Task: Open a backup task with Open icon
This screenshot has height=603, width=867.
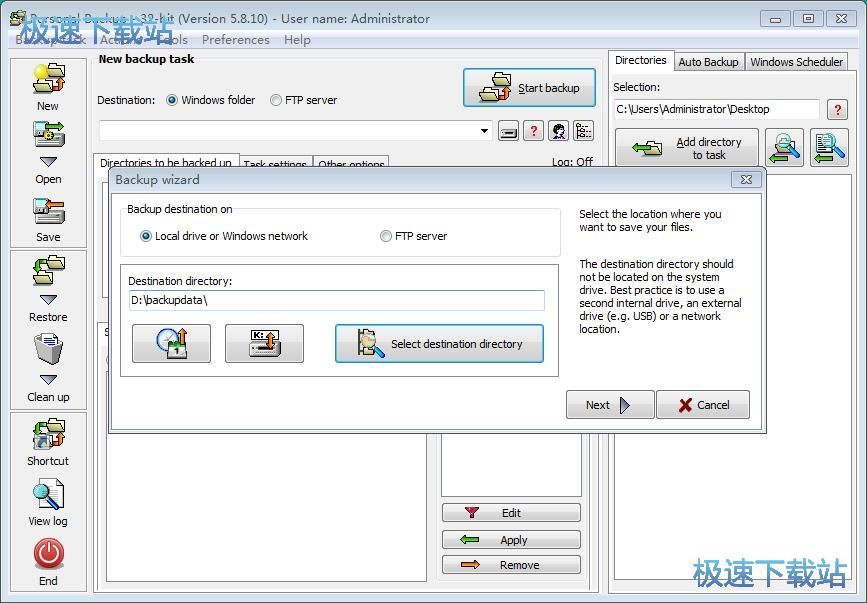Action: point(48,134)
